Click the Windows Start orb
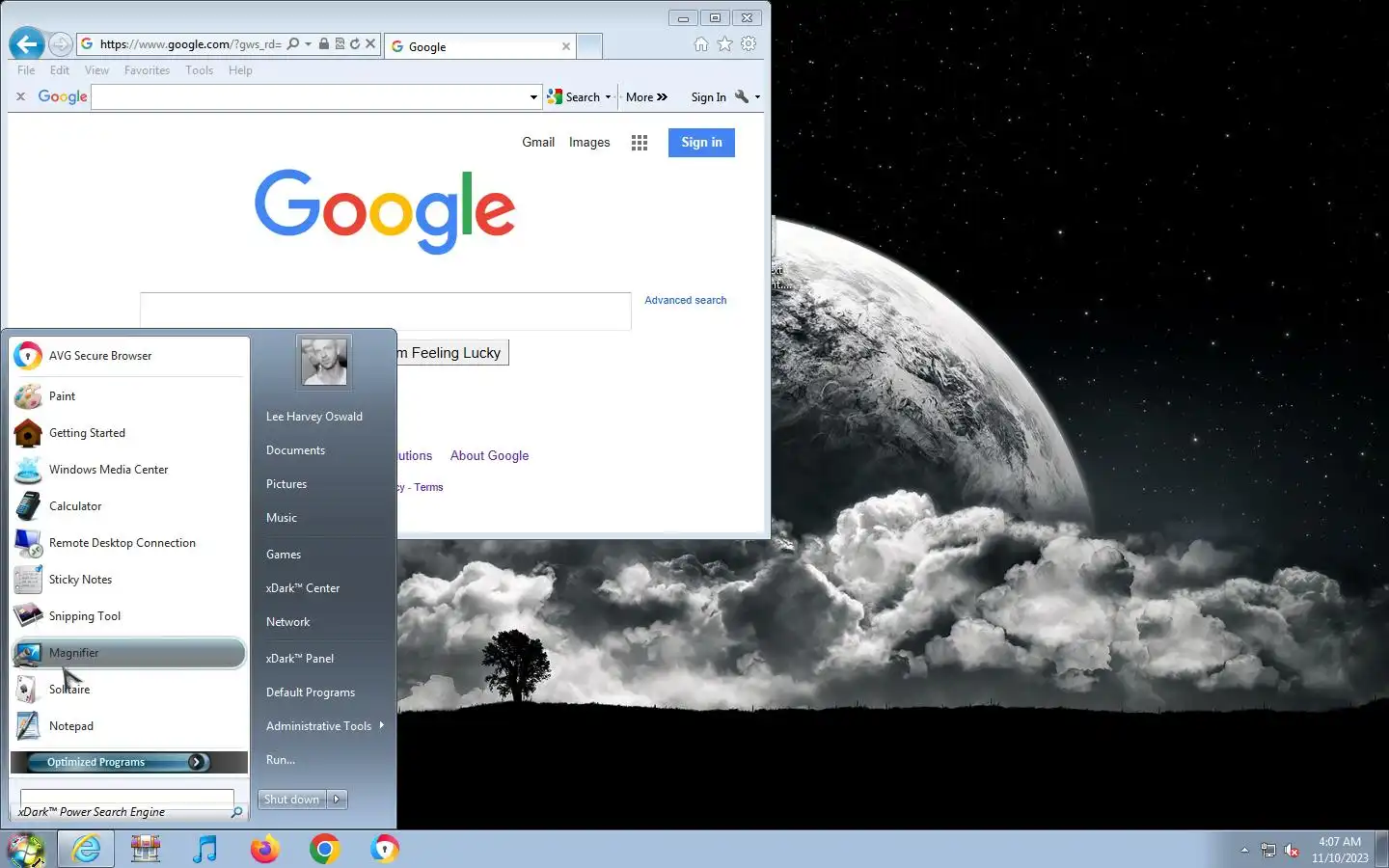 click(26, 850)
